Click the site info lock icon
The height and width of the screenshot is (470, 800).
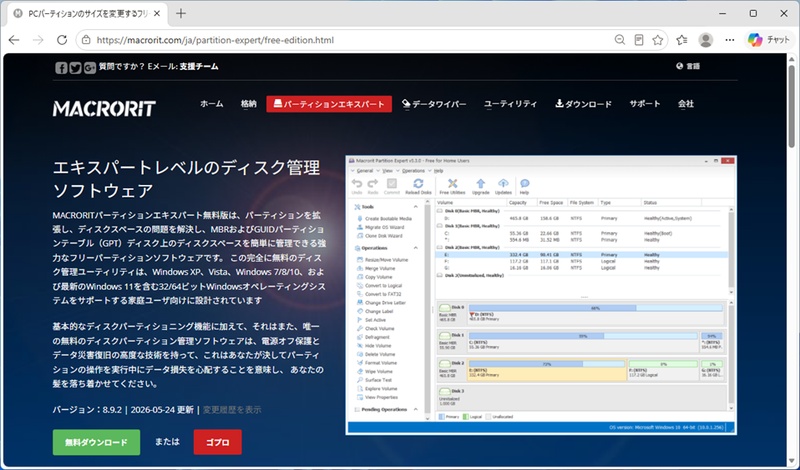pos(86,40)
